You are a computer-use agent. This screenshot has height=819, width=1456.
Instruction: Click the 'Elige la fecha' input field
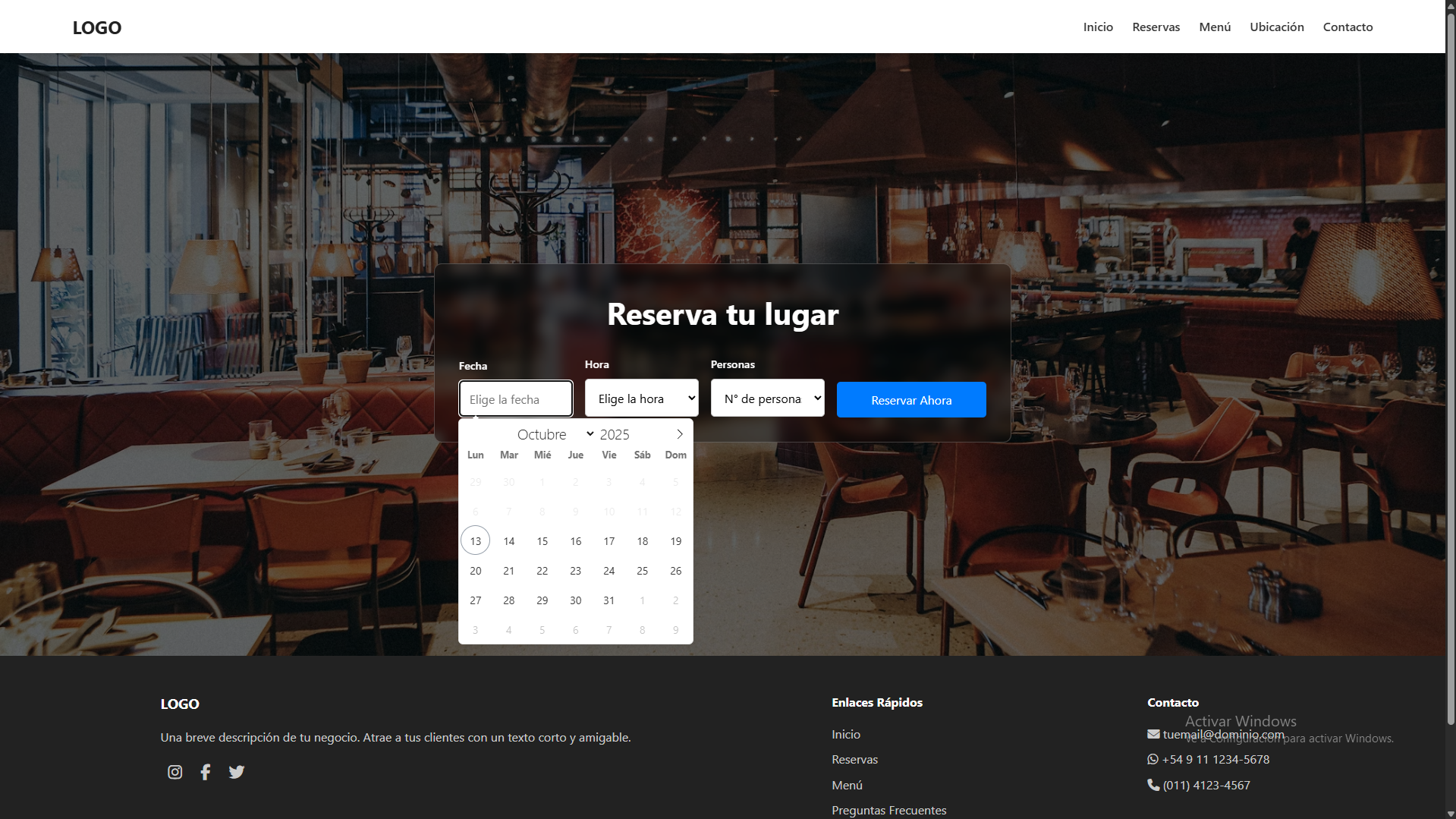(515, 399)
